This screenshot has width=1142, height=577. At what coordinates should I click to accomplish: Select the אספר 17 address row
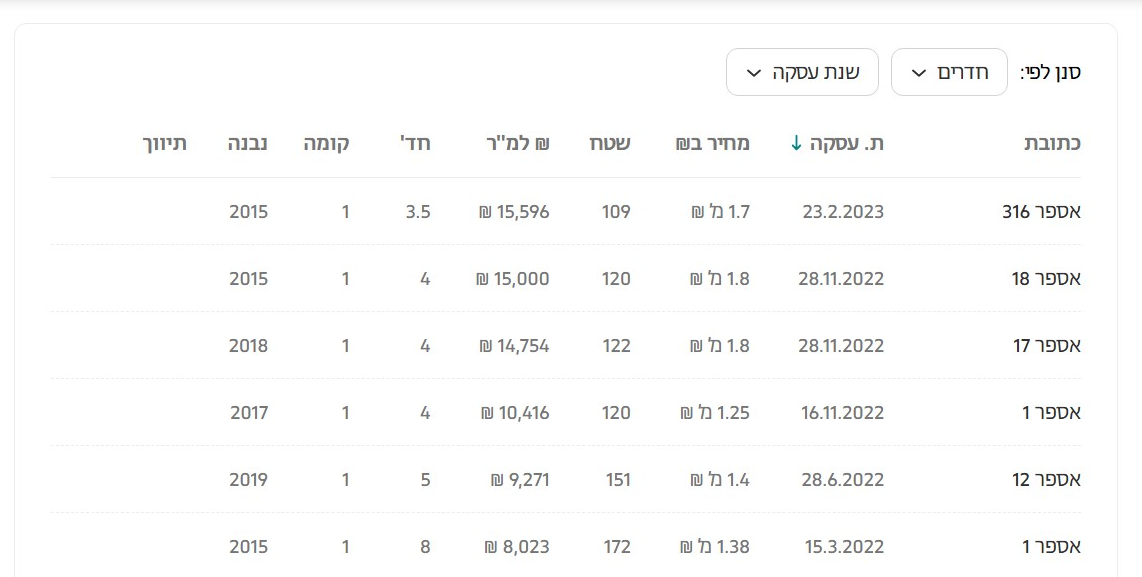tap(1046, 346)
